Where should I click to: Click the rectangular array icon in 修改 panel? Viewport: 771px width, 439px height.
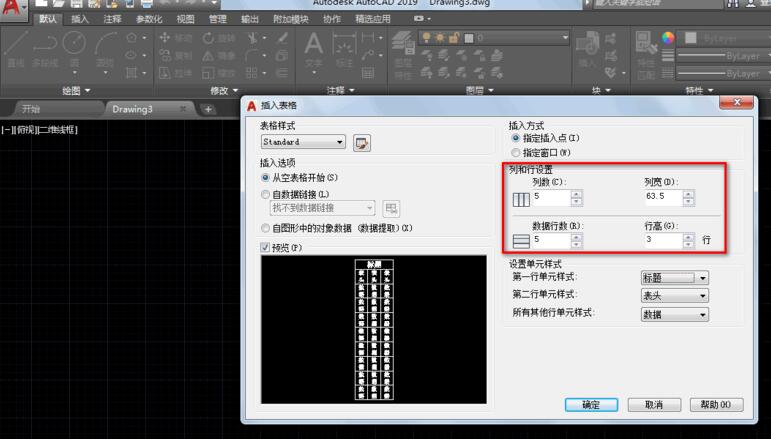pos(252,73)
